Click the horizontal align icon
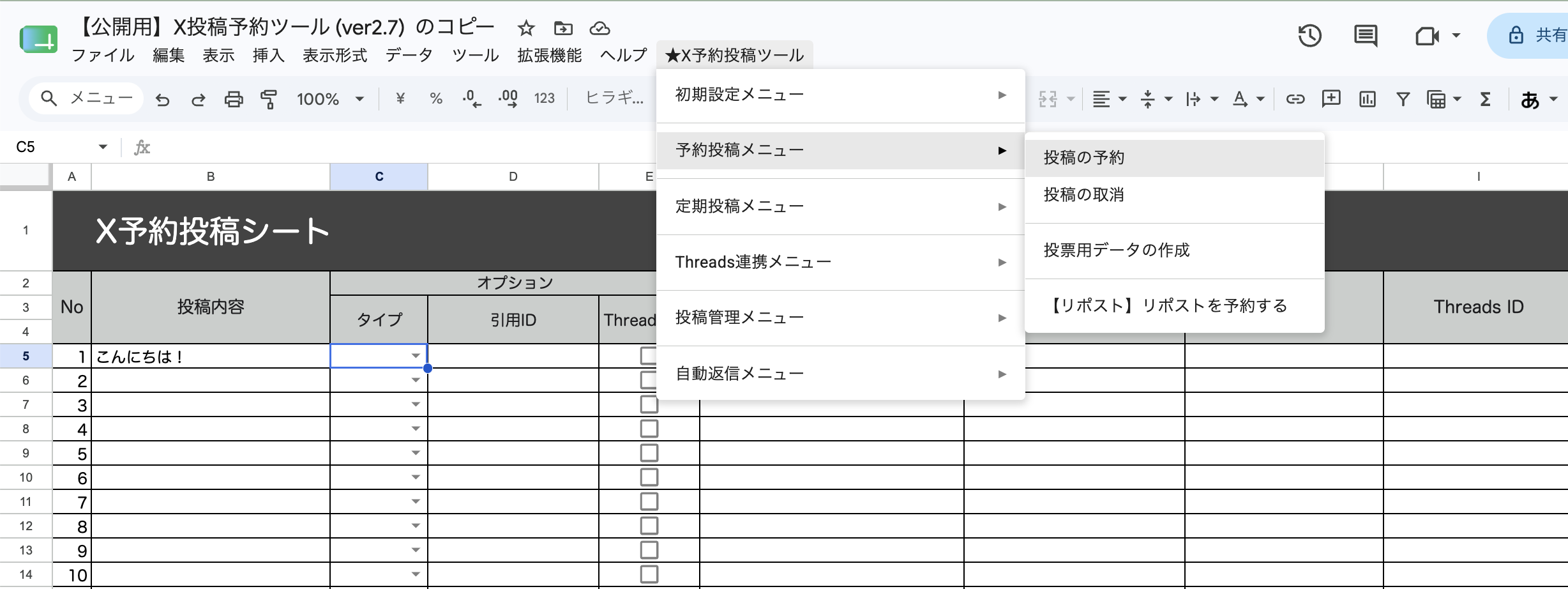Viewport: 1568px width, 589px height. click(1101, 99)
